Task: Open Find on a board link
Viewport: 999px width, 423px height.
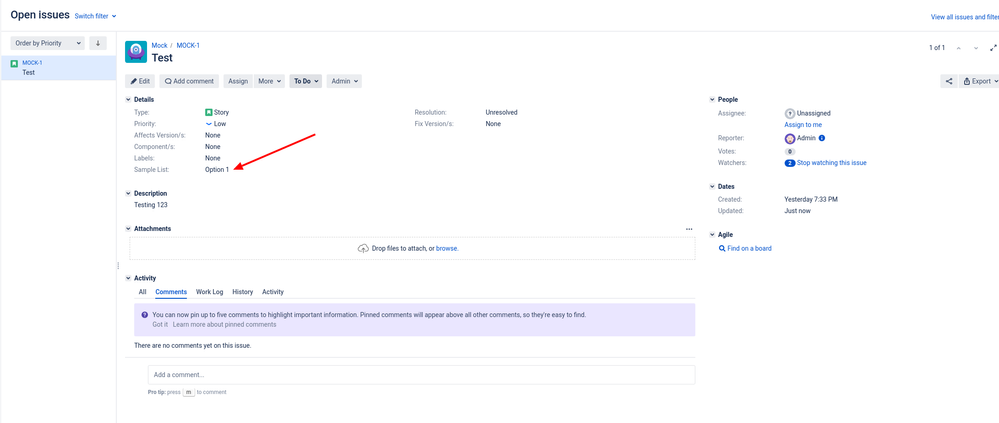Action: point(749,248)
